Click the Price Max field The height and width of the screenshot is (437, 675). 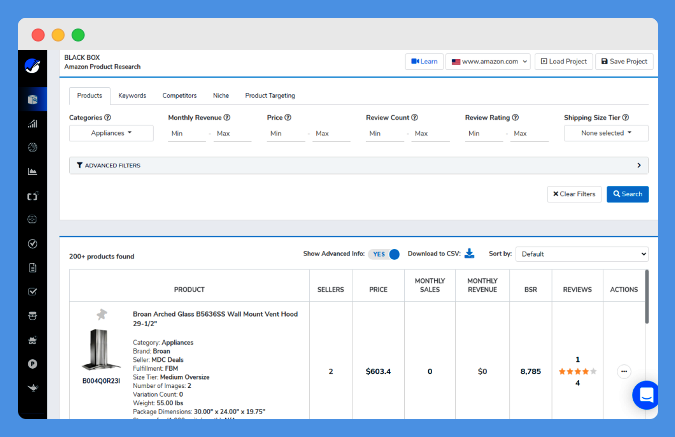click(x=331, y=134)
